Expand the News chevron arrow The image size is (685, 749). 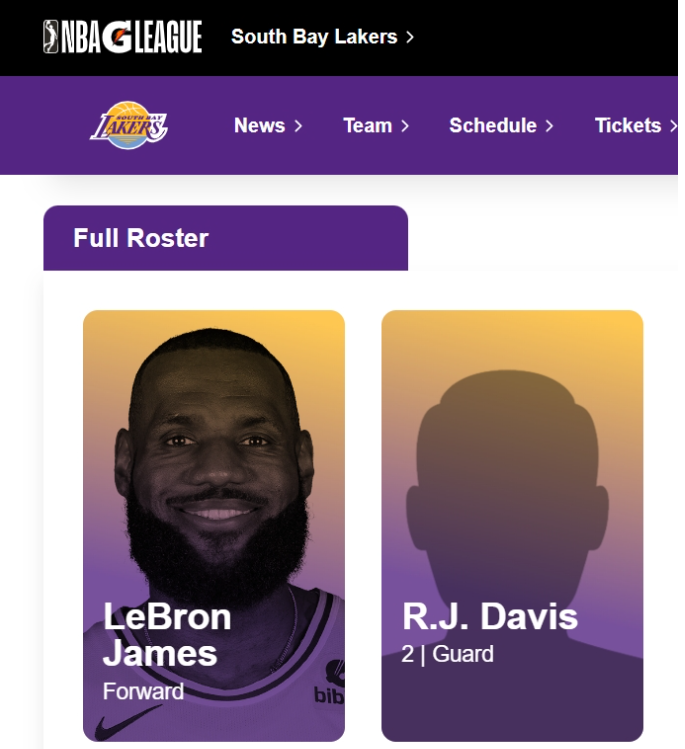click(x=298, y=126)
